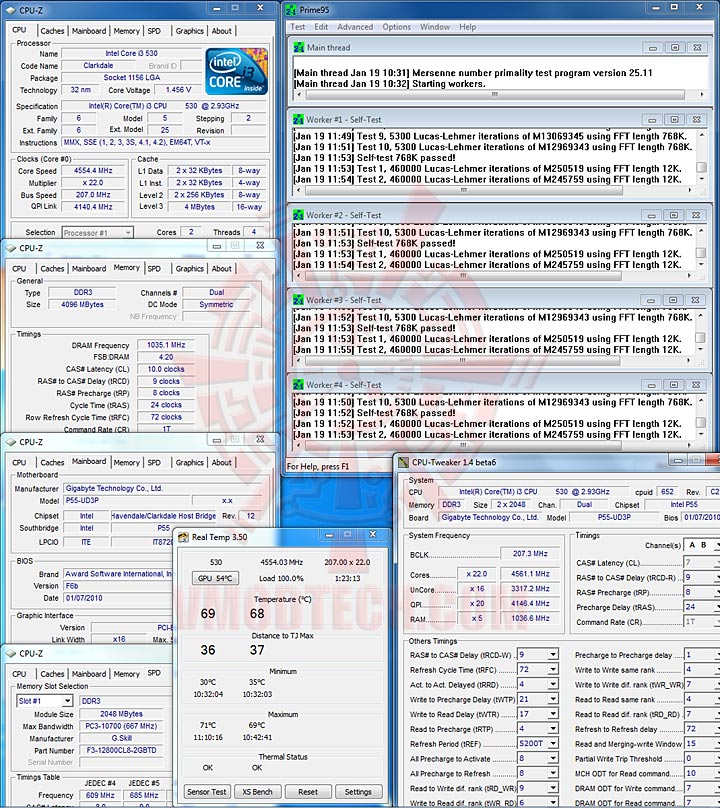This screenshot has height=808, width=720.
Task: Open the Refresh Cycle Time (tRFC) dropdown
Action: 552,670
